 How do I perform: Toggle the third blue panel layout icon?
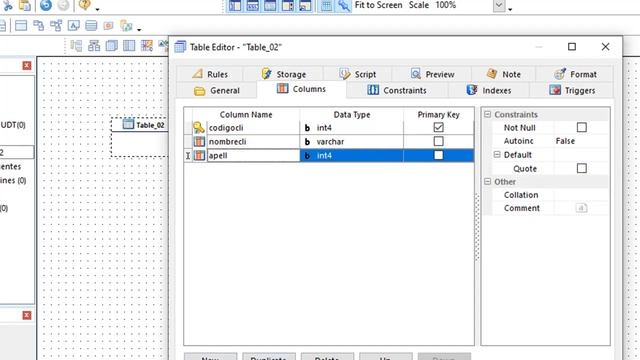pos(270,5)
